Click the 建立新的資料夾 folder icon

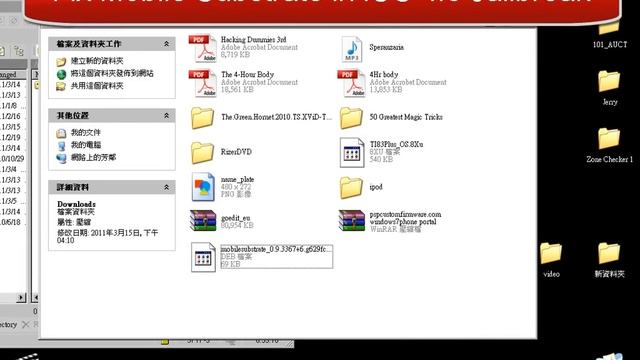click(x=61, y=62)
